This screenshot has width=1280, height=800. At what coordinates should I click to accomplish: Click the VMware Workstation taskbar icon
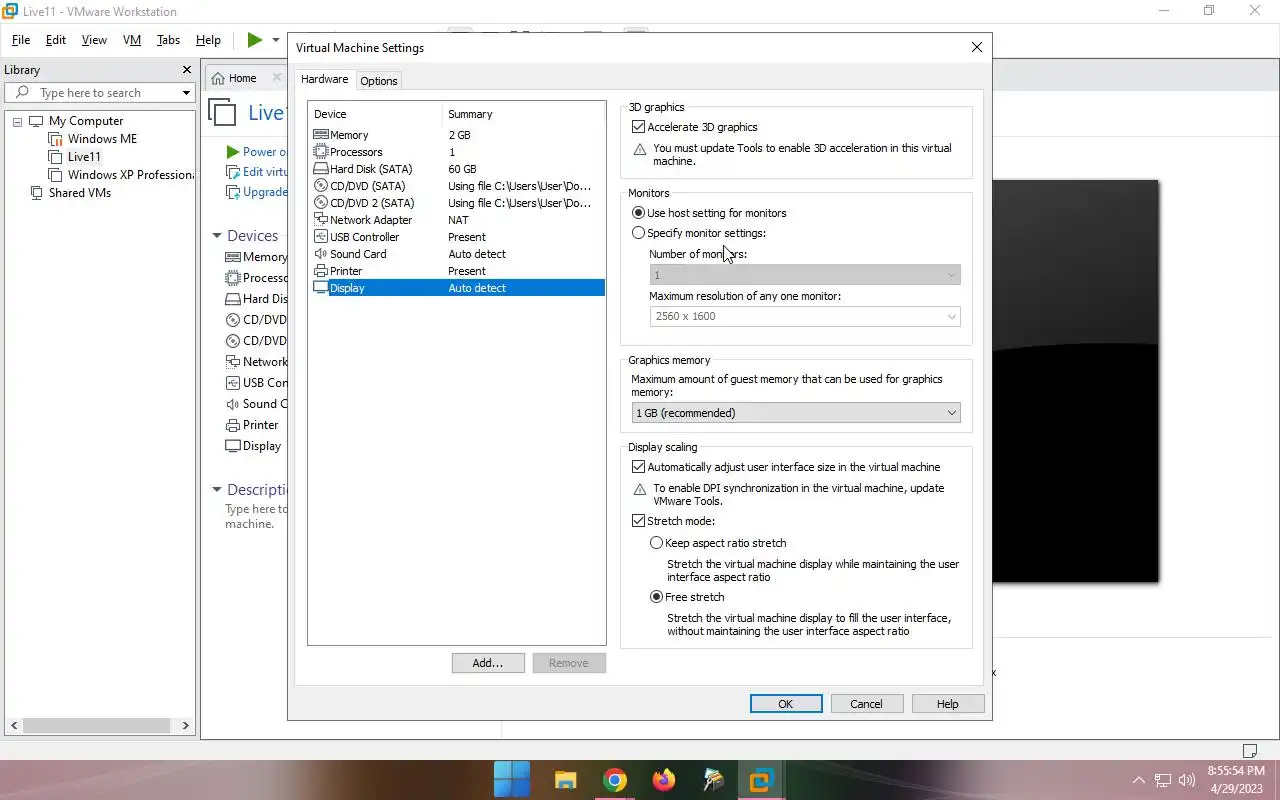pos(761,780)
